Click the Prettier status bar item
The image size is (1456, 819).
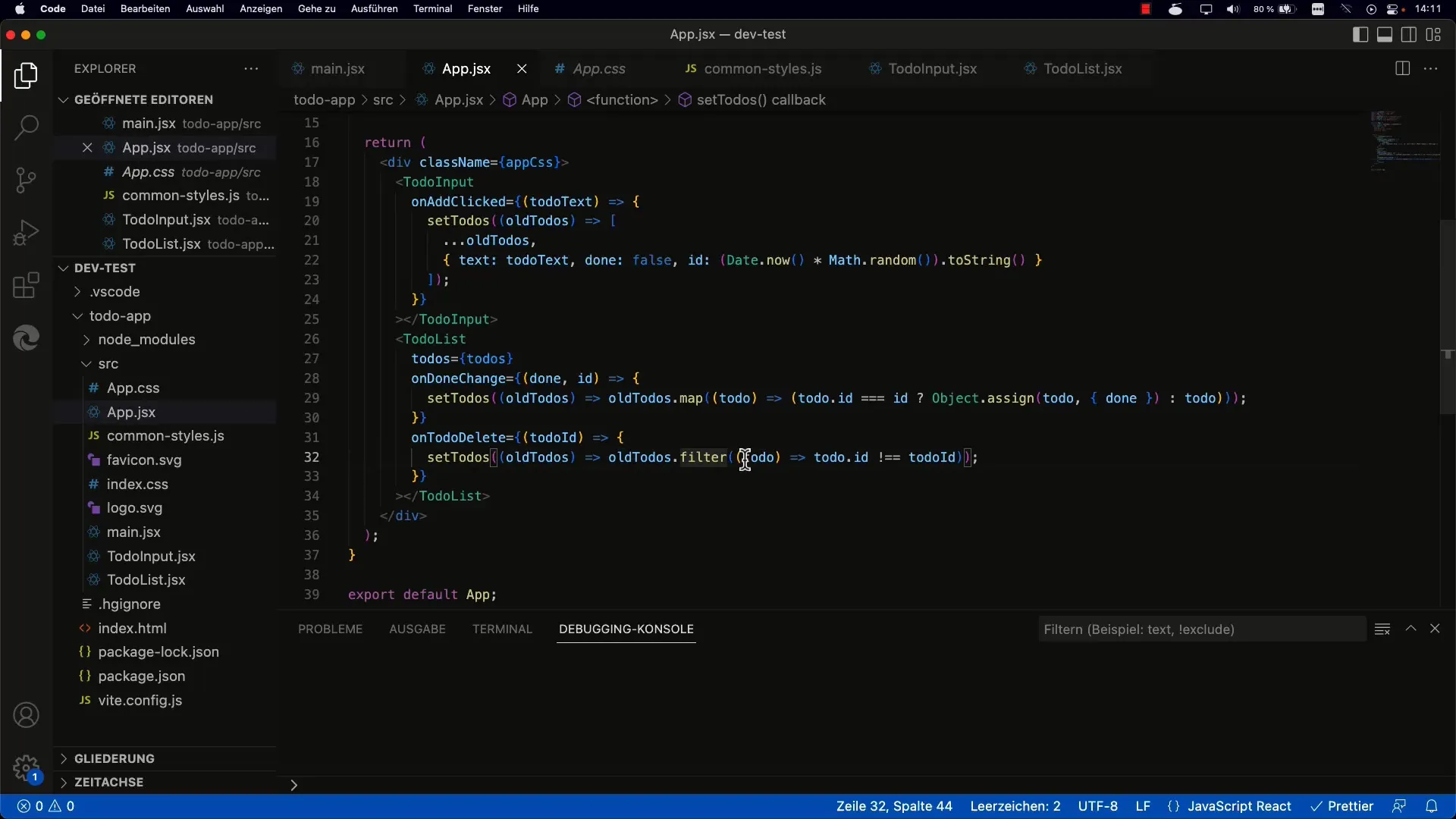pyautogui.click(x=1341, y=806)
